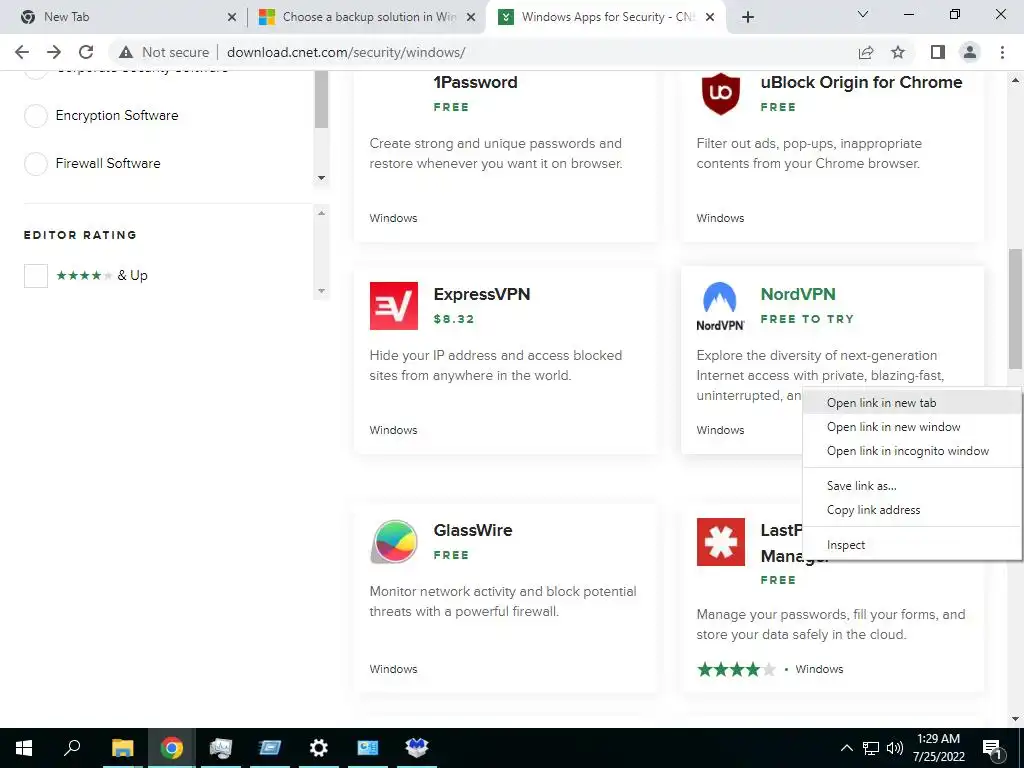Select Save link as... from context menu
Viewport: 1024px width, 768px height.
click(x=912, y=486)
